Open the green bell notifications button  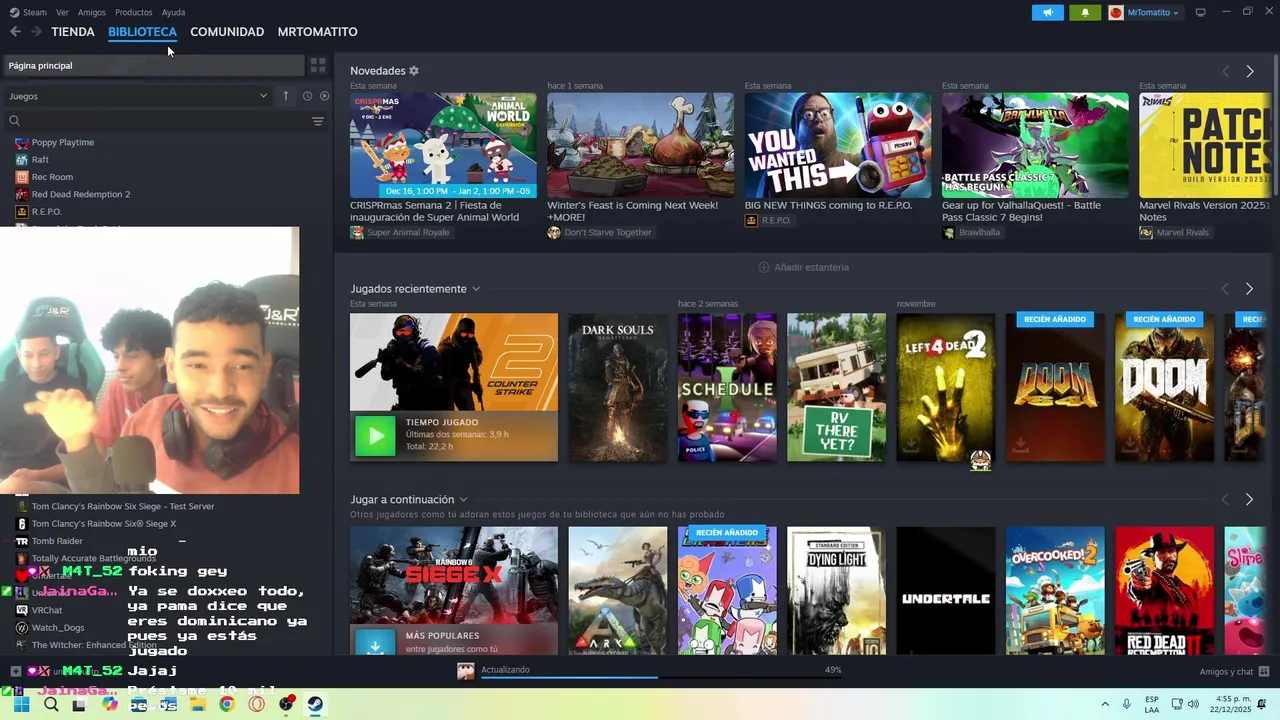point(1085,12)
